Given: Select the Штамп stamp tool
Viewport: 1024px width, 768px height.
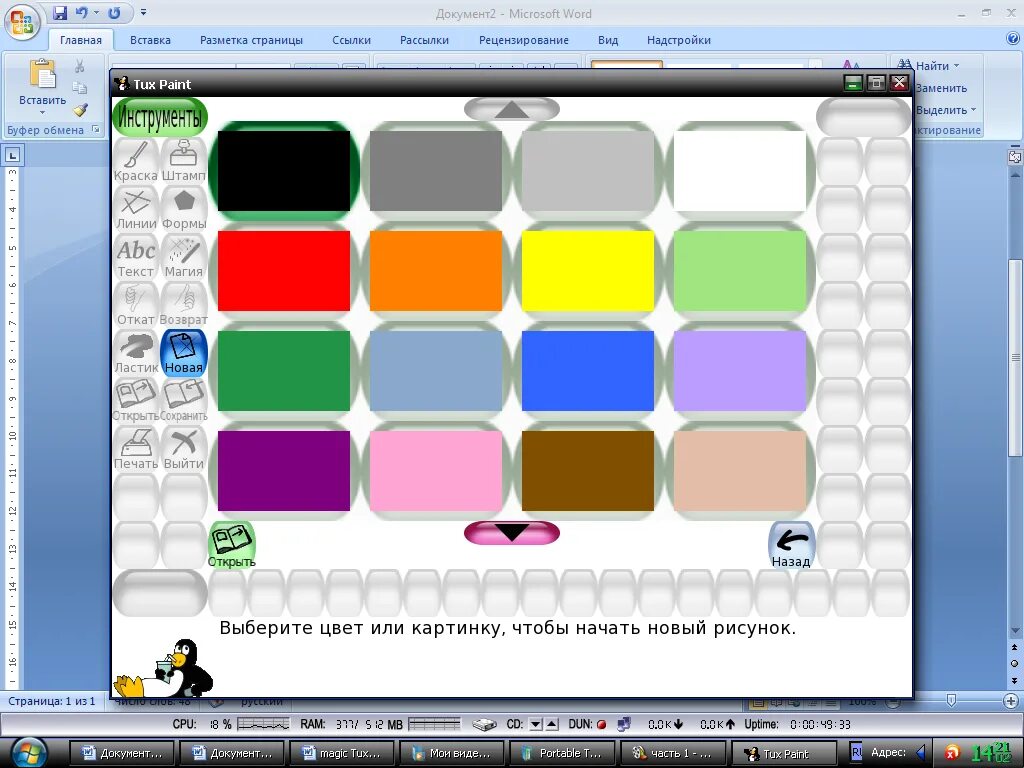Looking at the screenshot, I should (x=184, y=161).
